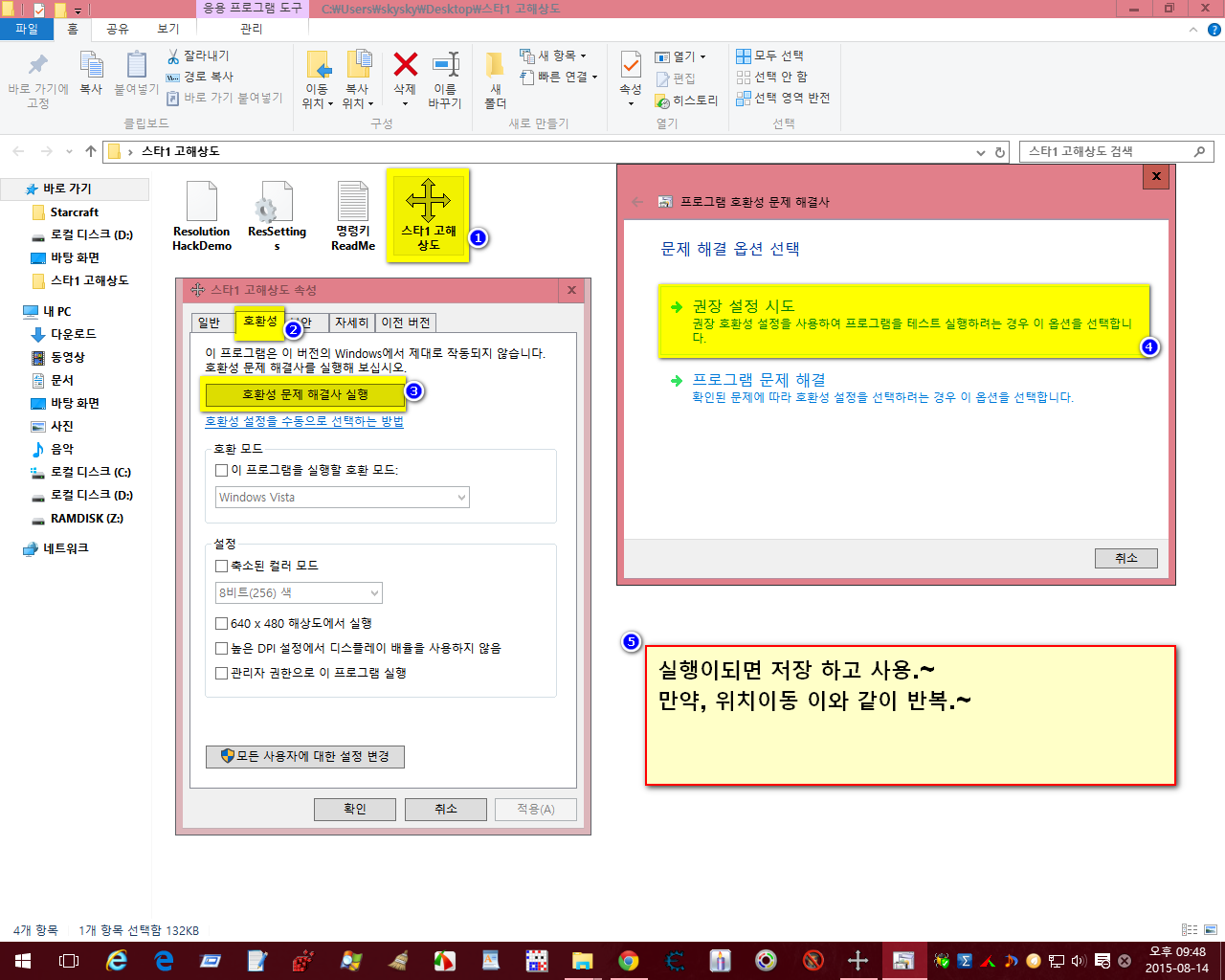Screen dimensions: 1225x980
Task: Click Pin to Quick access (바로 가기에 고정)
Action: tap(38, 79)
